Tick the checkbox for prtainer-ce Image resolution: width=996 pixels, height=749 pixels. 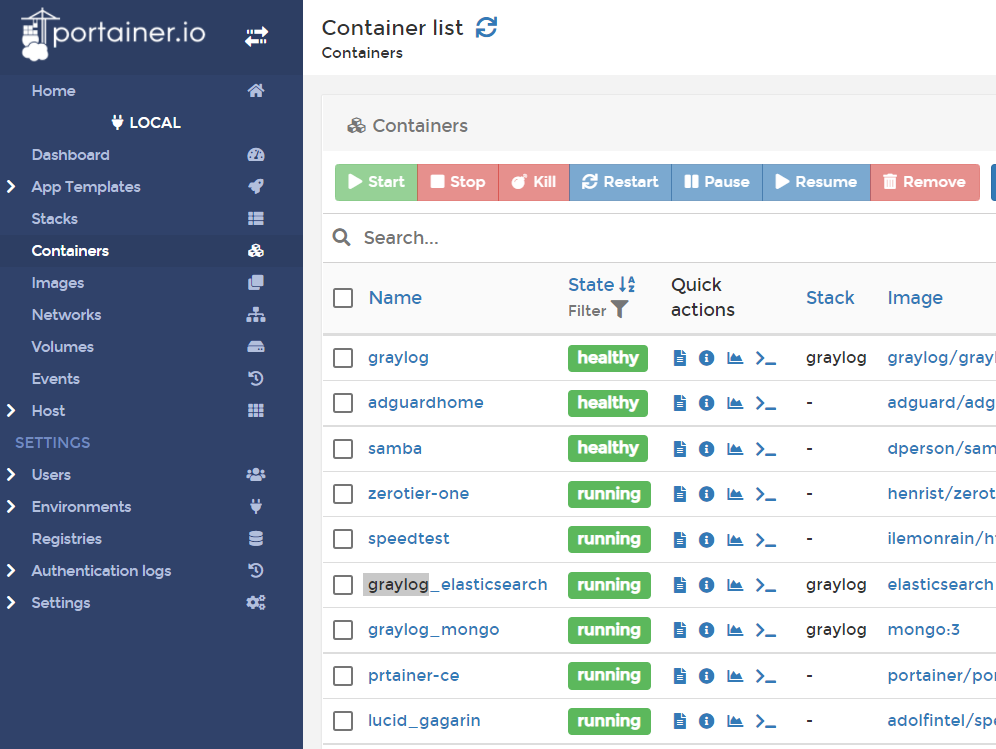343,676
